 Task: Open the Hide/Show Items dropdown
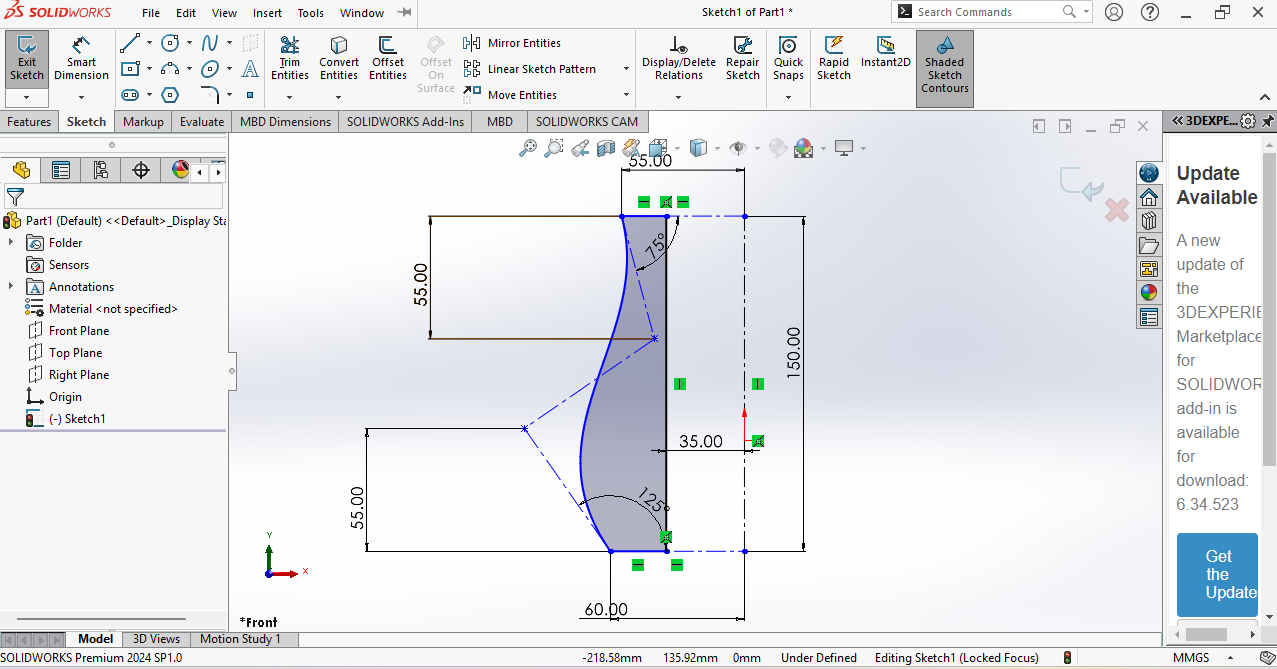click(x=757, y=148)
